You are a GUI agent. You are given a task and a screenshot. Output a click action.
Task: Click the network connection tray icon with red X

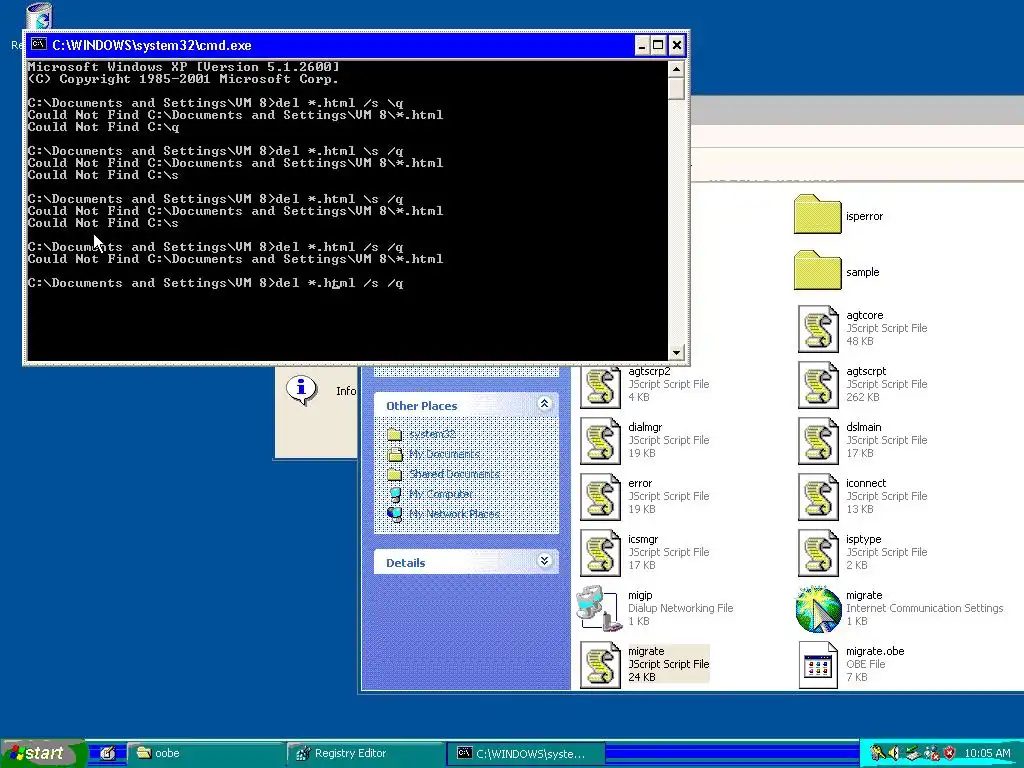931,753
